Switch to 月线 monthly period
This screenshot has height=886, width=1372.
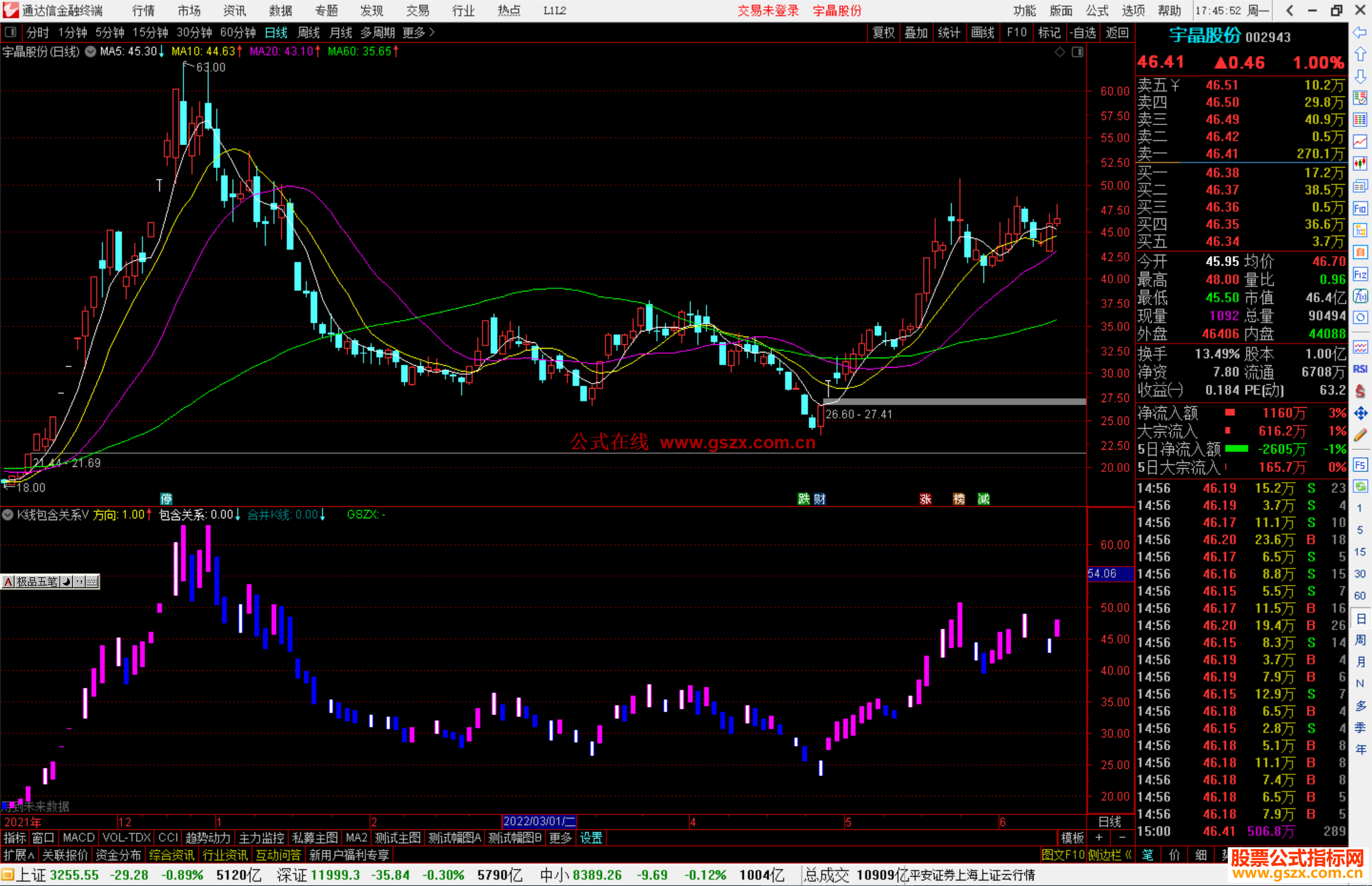(x=341, y=32)
